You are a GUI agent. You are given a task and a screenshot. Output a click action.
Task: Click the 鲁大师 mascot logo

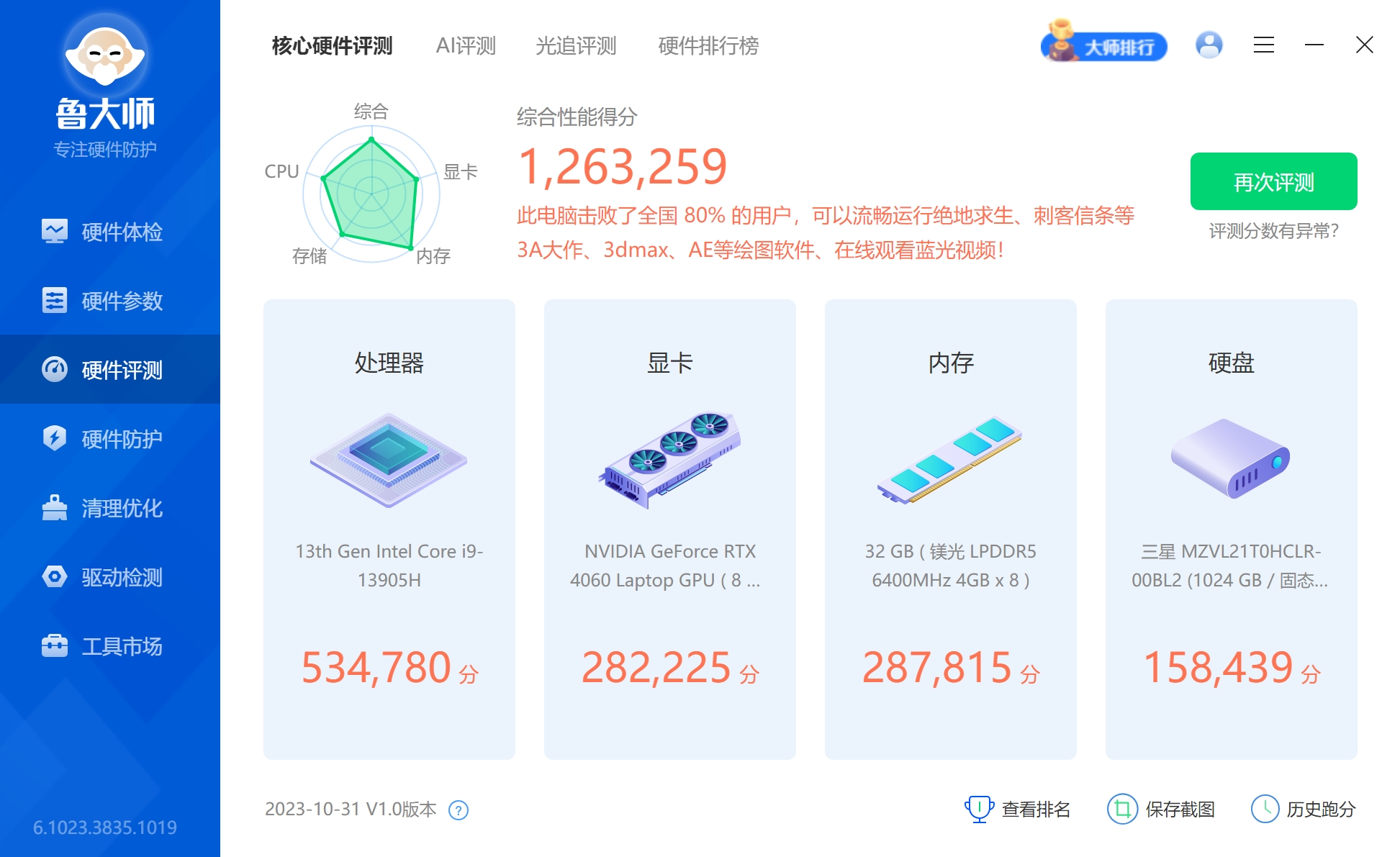click(x=105, y=55)
